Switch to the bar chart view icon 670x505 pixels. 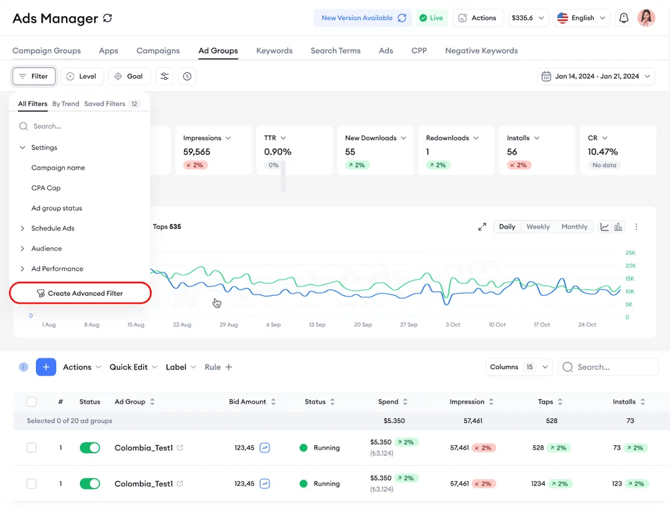click(x=618, y=227)
